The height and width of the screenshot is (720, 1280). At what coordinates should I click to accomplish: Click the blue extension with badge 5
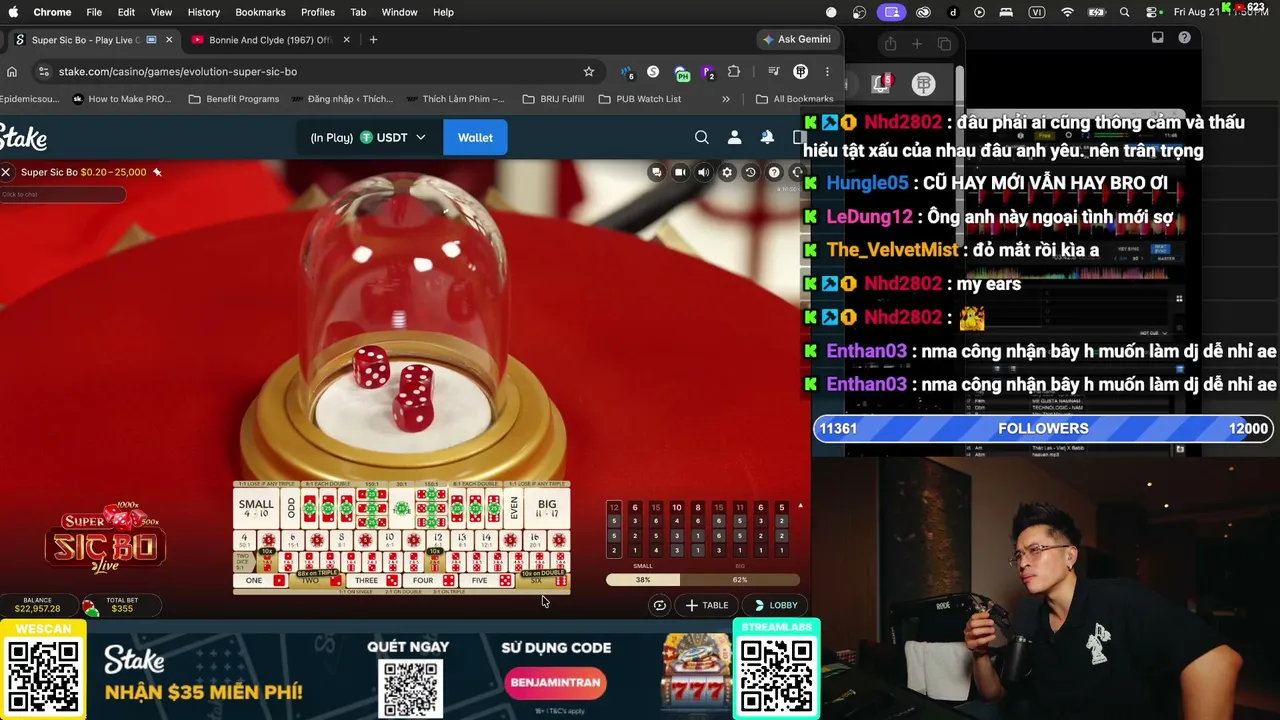pos(627,72)
